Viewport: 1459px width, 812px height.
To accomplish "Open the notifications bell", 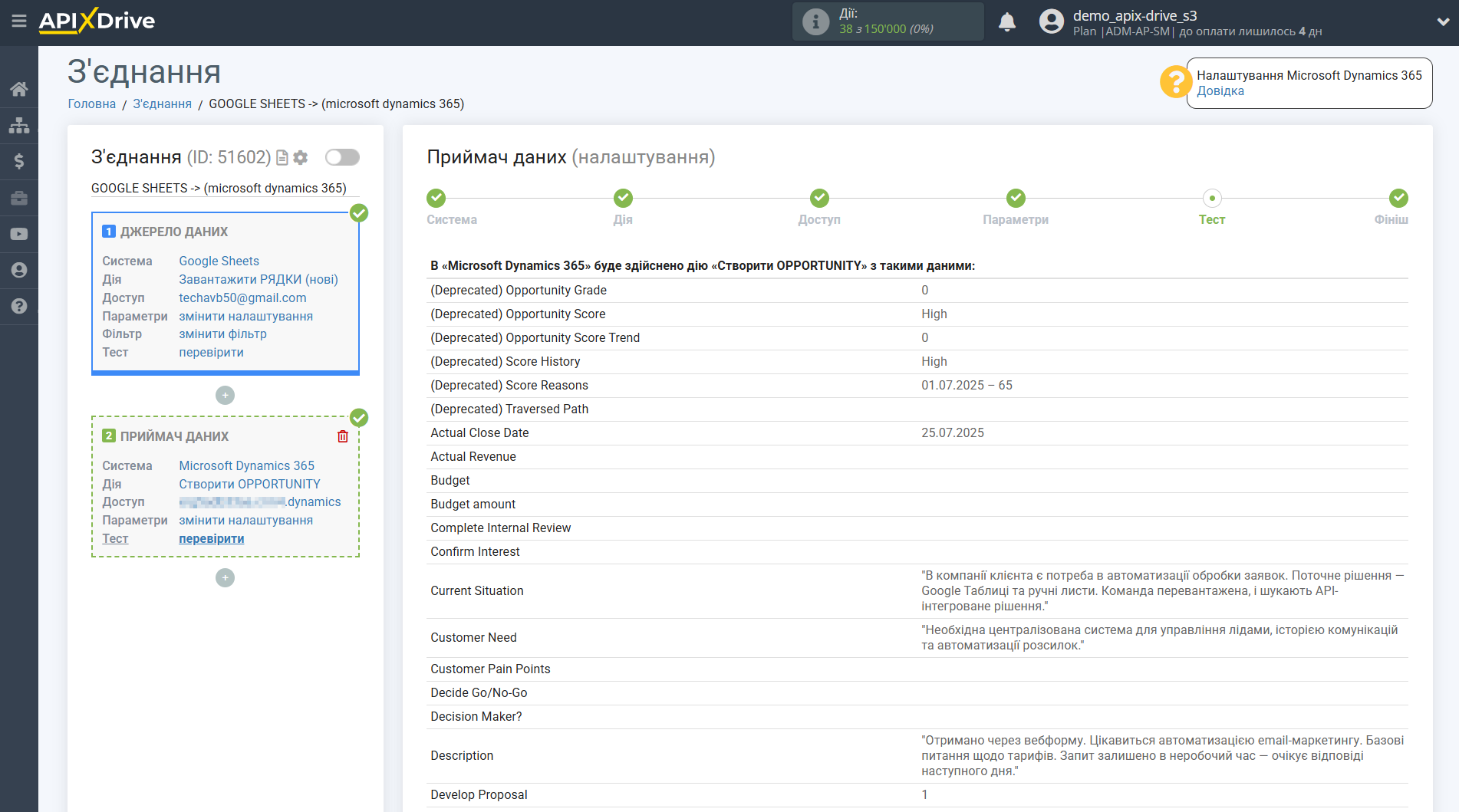I will pos(1007,22).
